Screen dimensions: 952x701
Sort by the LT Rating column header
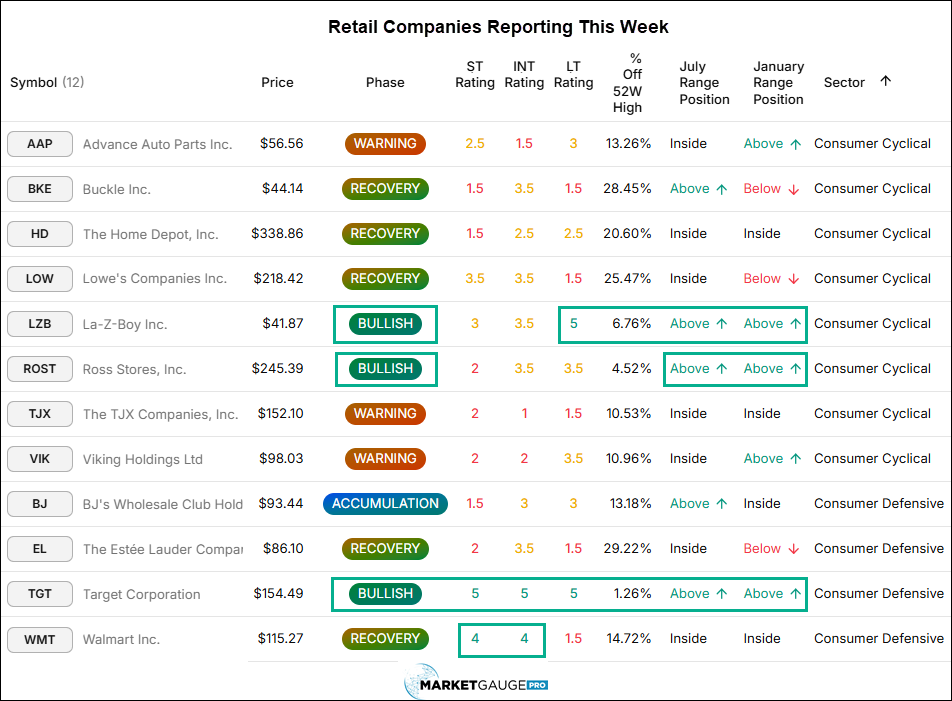(573, 75)
